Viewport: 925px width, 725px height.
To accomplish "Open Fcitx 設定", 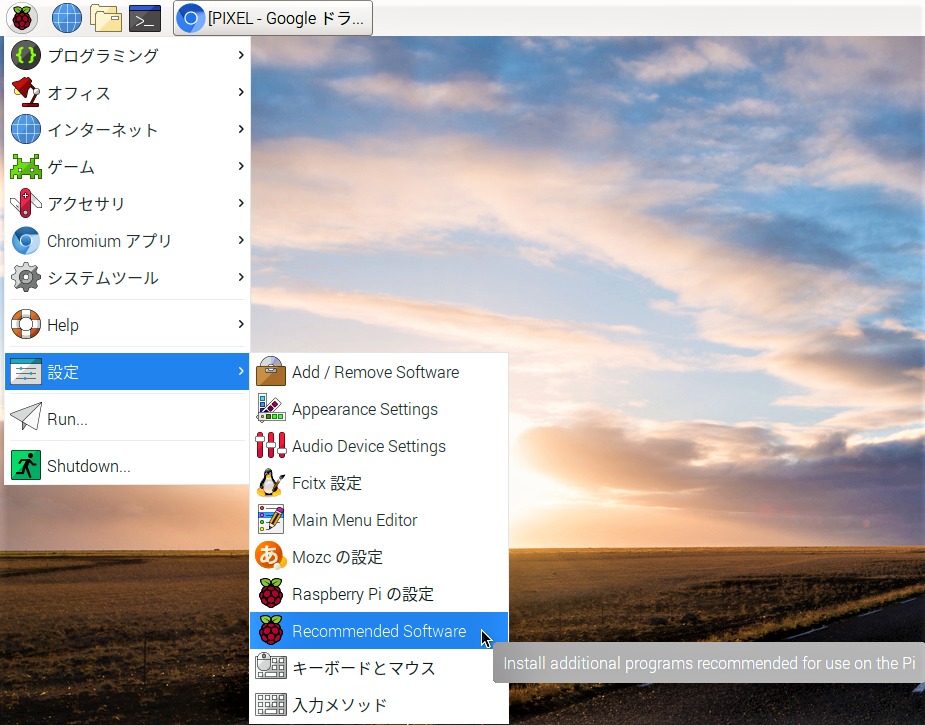I will pos(379,483).
